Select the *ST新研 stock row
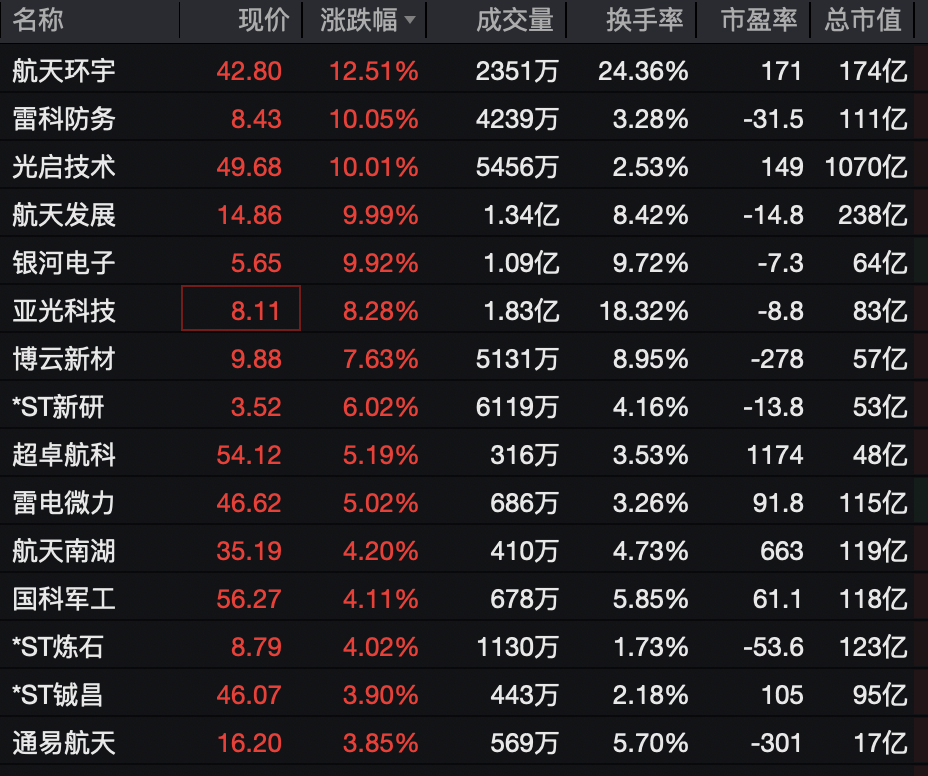Viewport: 928px width, 776px height. (x=58, y=407)
